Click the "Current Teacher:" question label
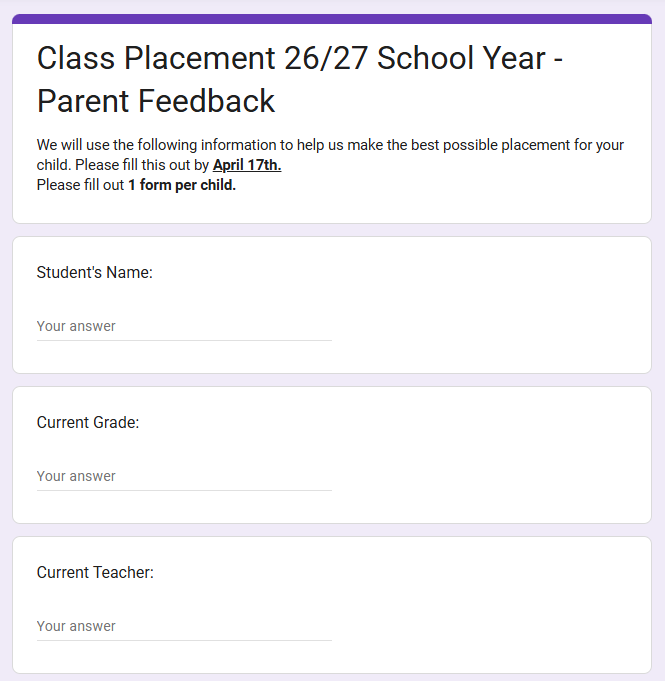665x681 pixels. click(x=95, y=572)
